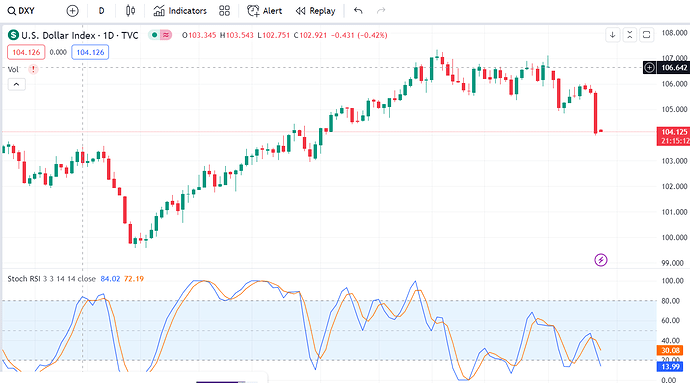Screen dimensions: 690x383
Task: Click the plus icon beside 106.642
Action: 650,68
